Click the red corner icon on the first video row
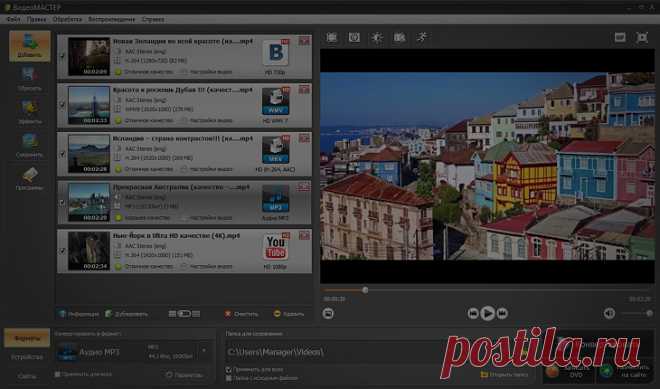This screenshot has width=660, height=389. click(x=304, y=41)
